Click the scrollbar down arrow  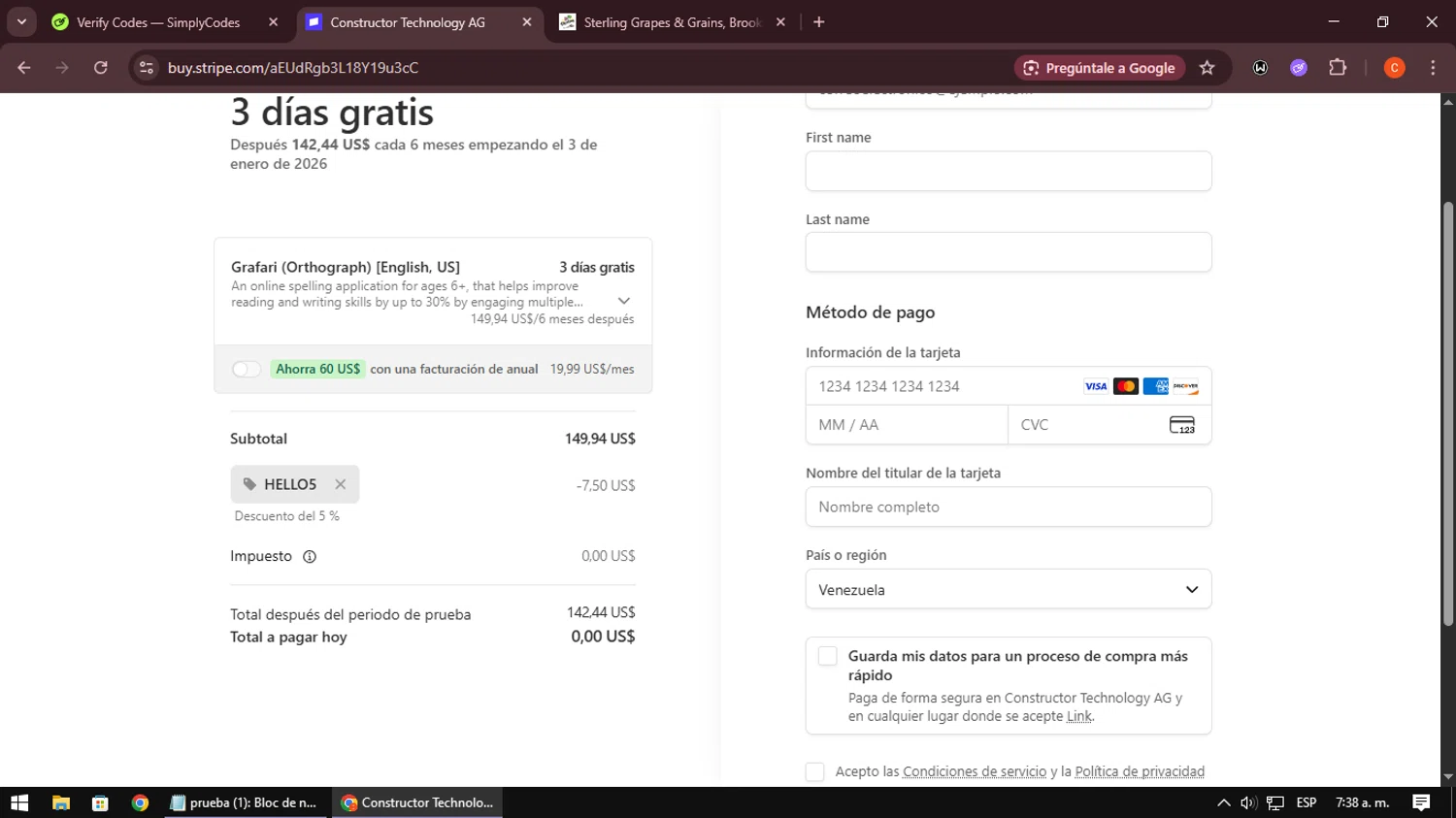pyautogui.click(x=1448, y=777)
